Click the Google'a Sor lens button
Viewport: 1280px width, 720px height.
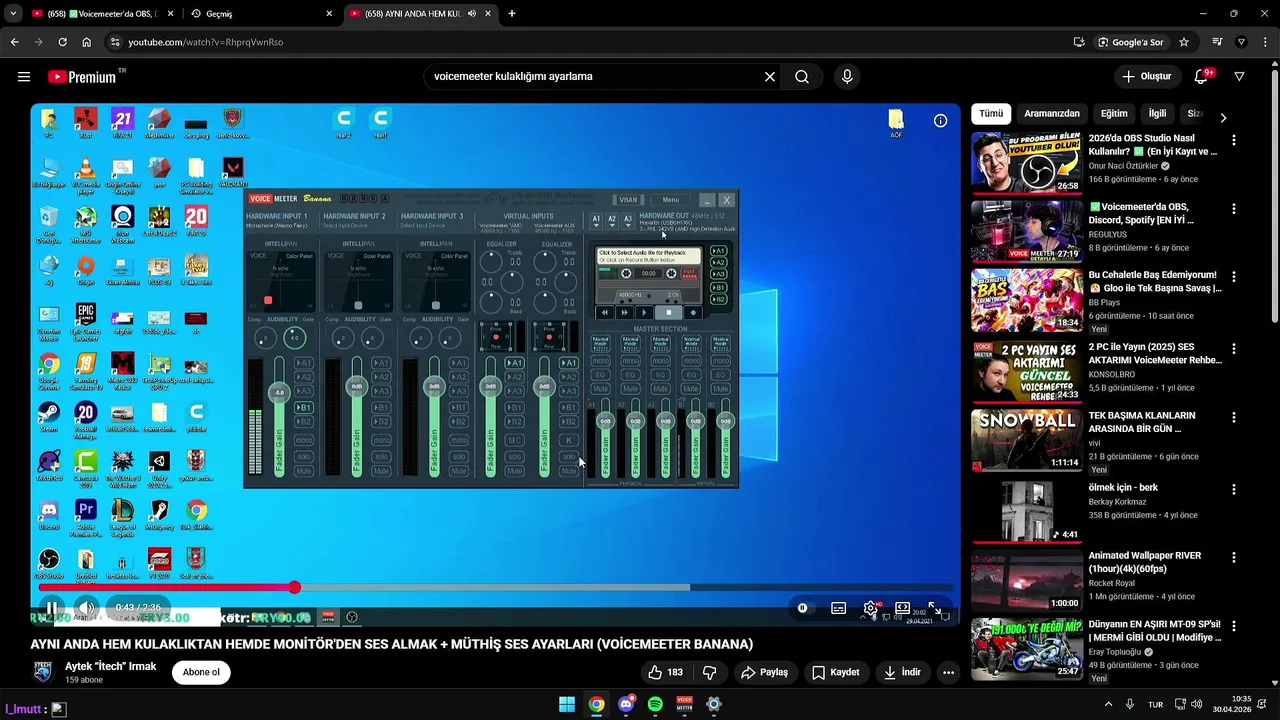click(x=1130, y=42)
